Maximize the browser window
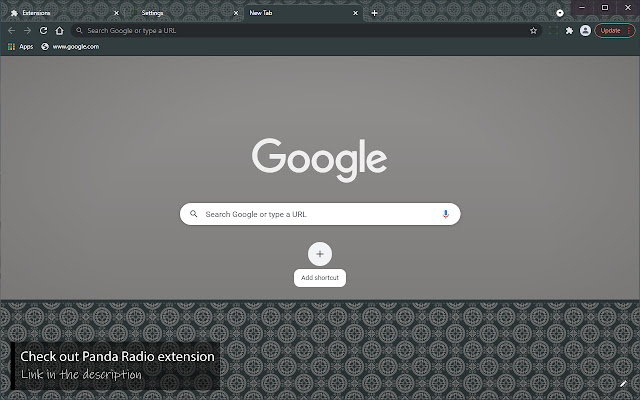 click(x=605, y=7)
